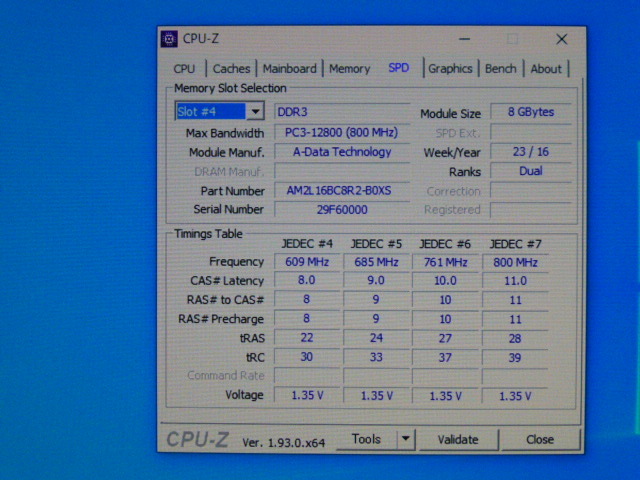Screen dimensions: 640x480
Task: Open the Tools dropdown arrow menu
Action: pos(406,439)
